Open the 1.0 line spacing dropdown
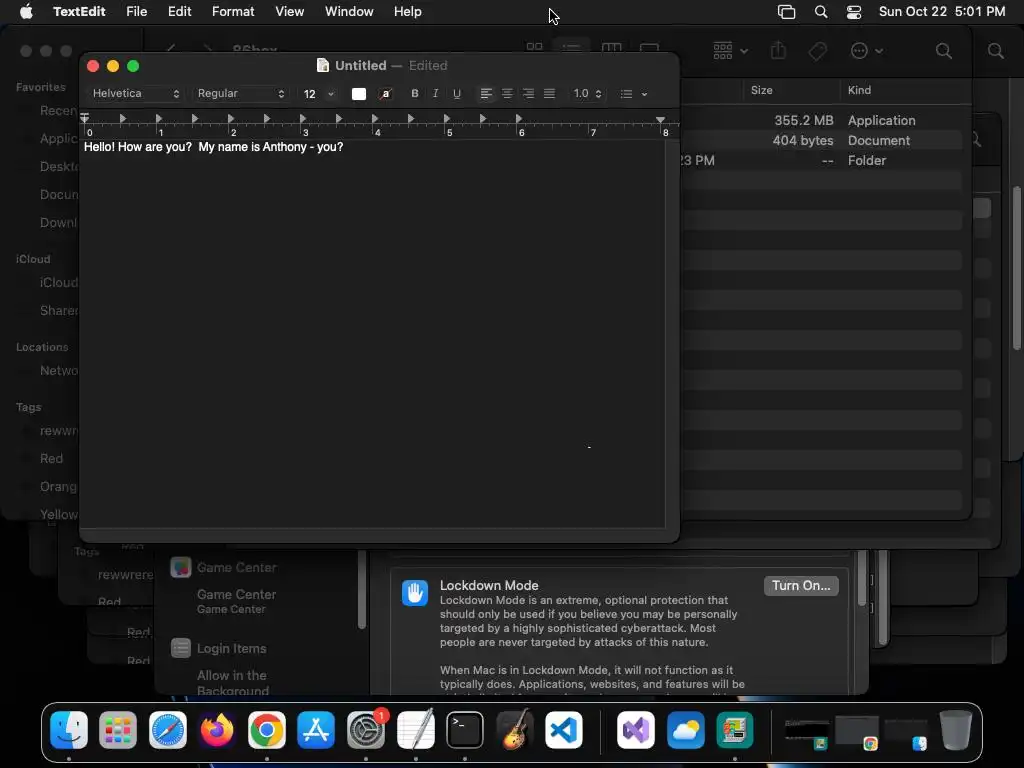The image size is (1024, 768). [586, 93]
